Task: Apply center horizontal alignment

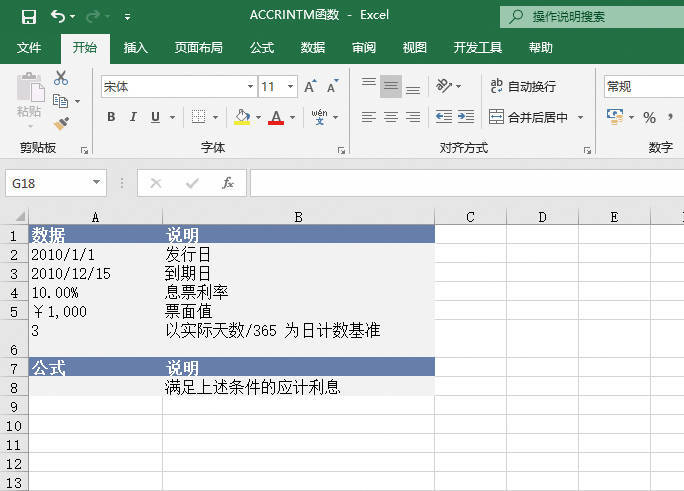Action: coord(391,117)
